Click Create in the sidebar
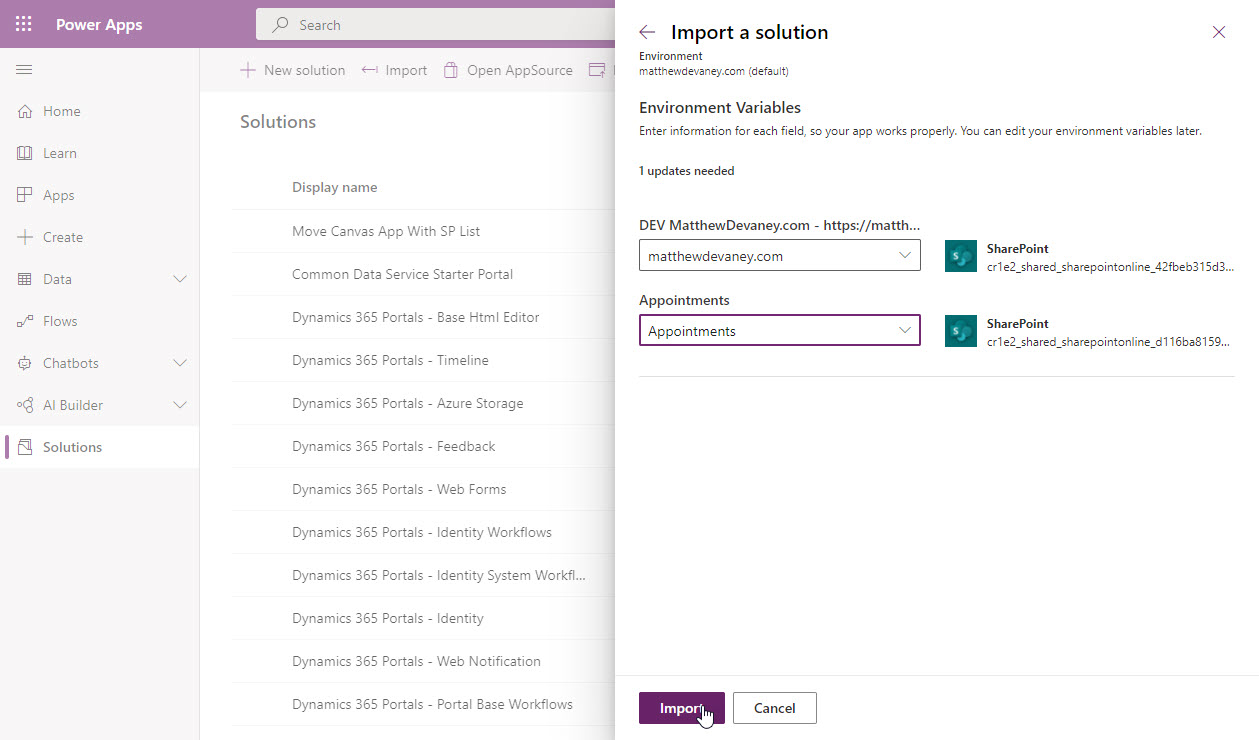The height and width of the screenshot is (740, 1259). click(x=64, y=236)
